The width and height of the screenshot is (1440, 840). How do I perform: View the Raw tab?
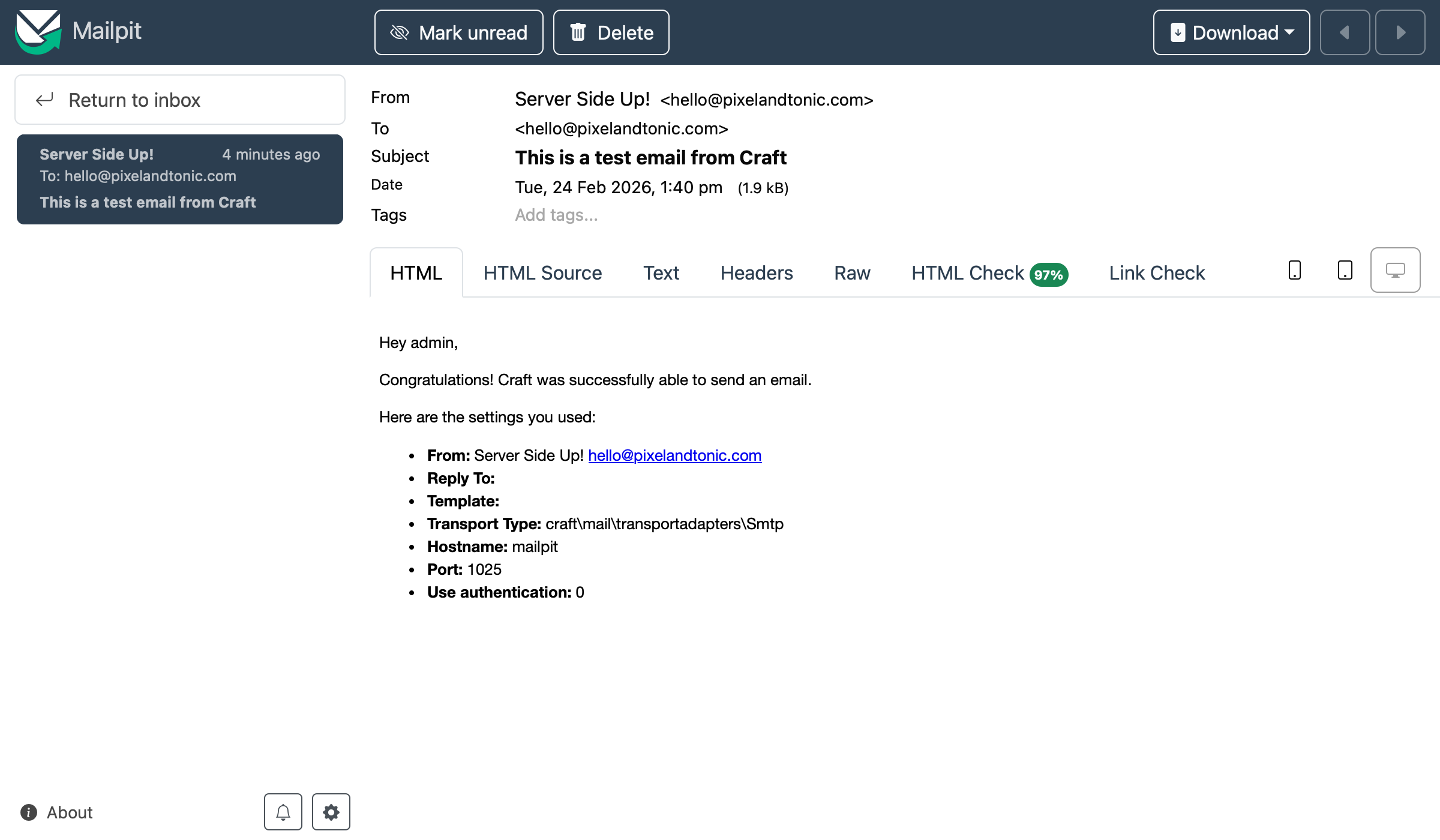852,273
